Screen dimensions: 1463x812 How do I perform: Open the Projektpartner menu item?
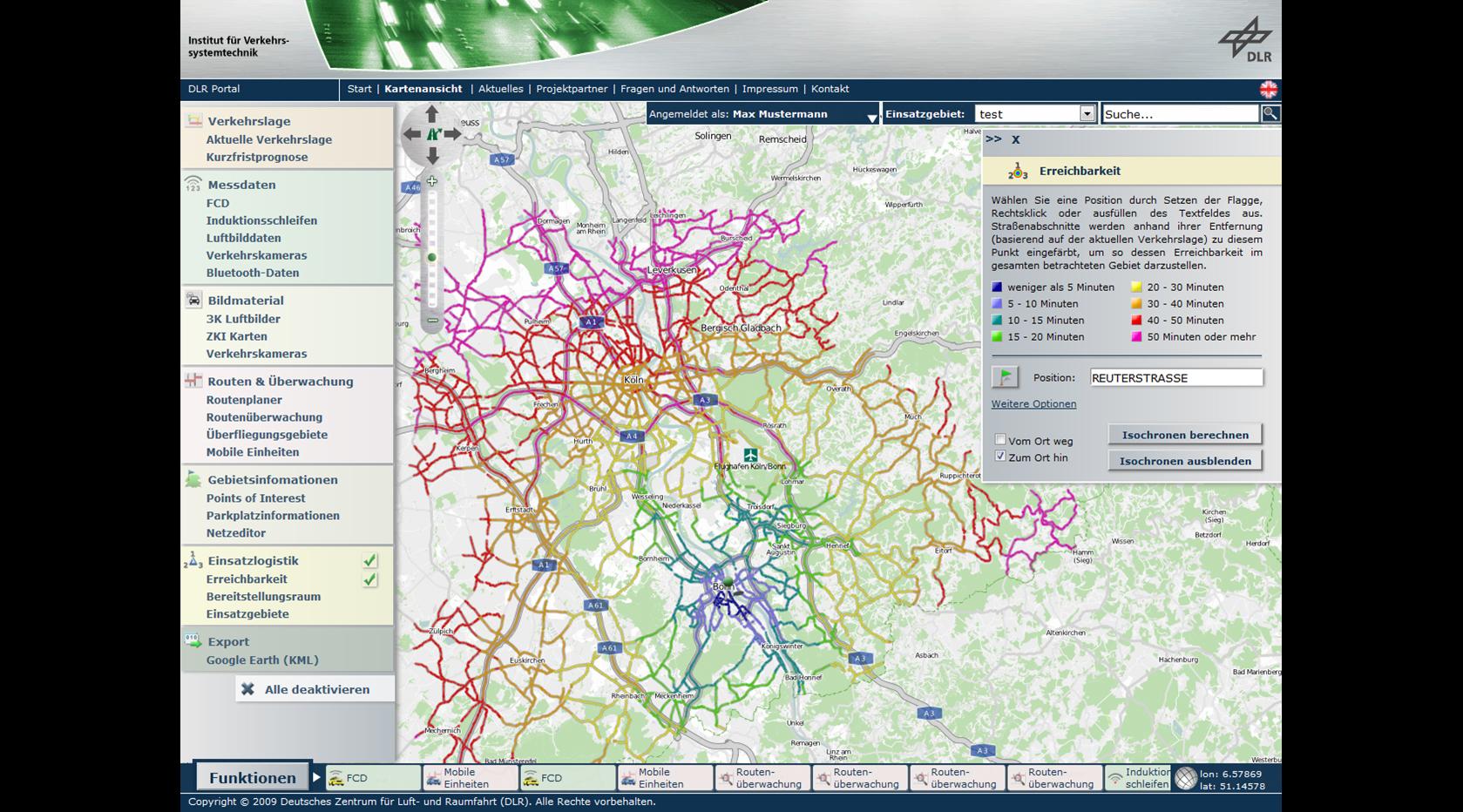point(572,89)
